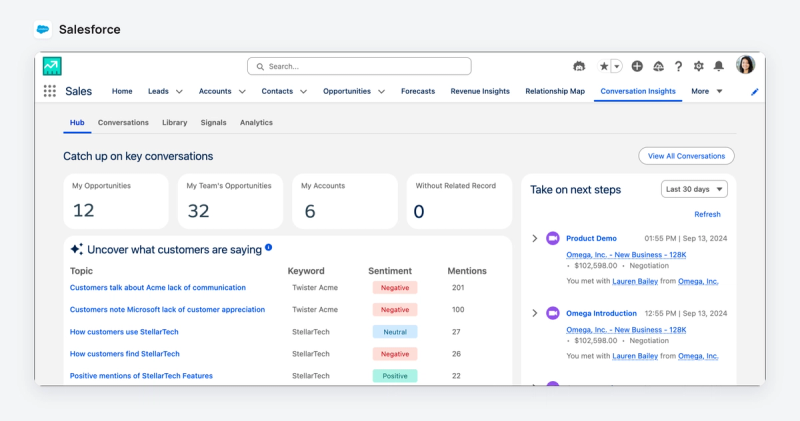Click the 201 mentions value

click(x=458, y=288)
